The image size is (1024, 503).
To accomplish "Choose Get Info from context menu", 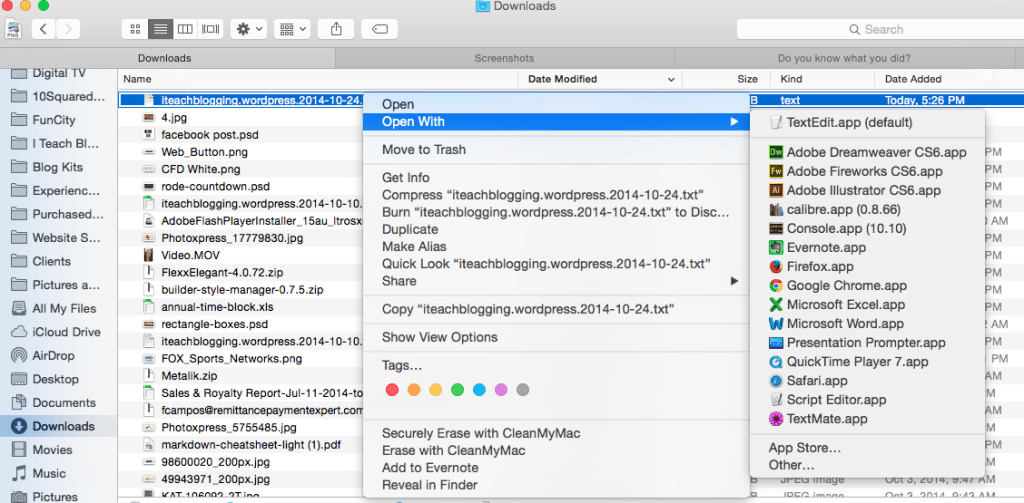I will pos(405,178).
